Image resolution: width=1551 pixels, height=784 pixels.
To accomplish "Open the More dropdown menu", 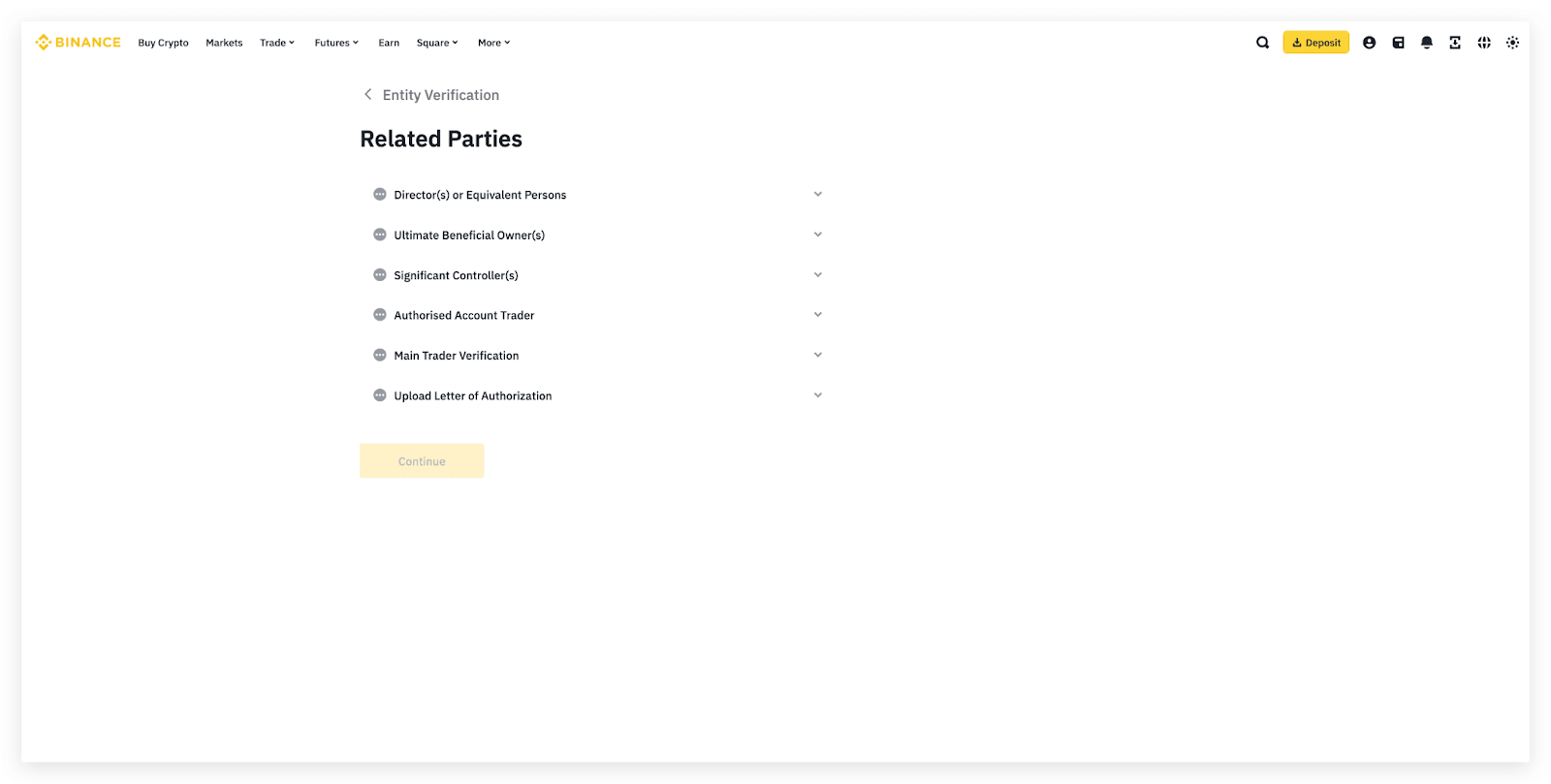I will point(493,43).
